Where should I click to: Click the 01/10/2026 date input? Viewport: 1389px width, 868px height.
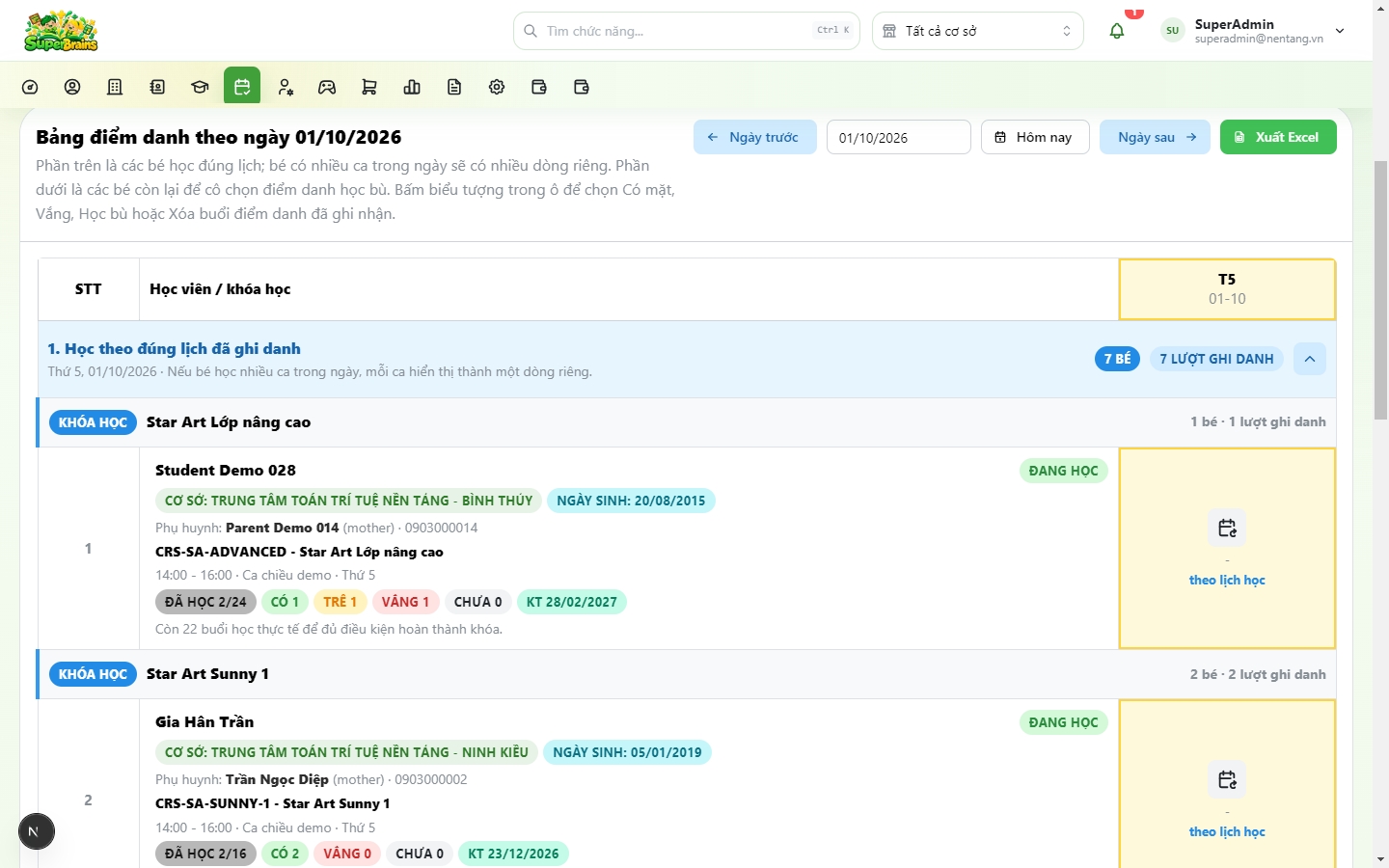899,137
